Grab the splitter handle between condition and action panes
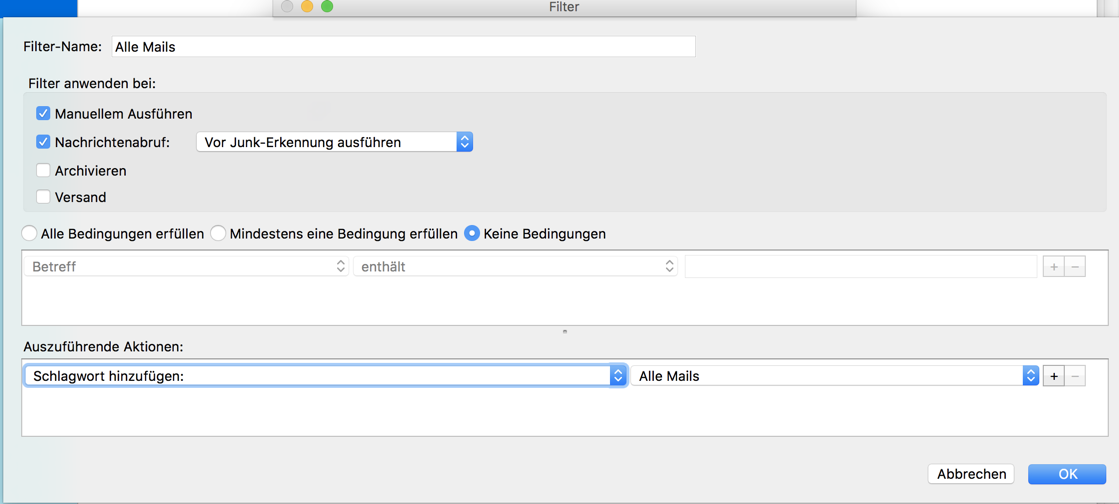This screenshot has width=1119, height=504. click(x=564, y=331)
